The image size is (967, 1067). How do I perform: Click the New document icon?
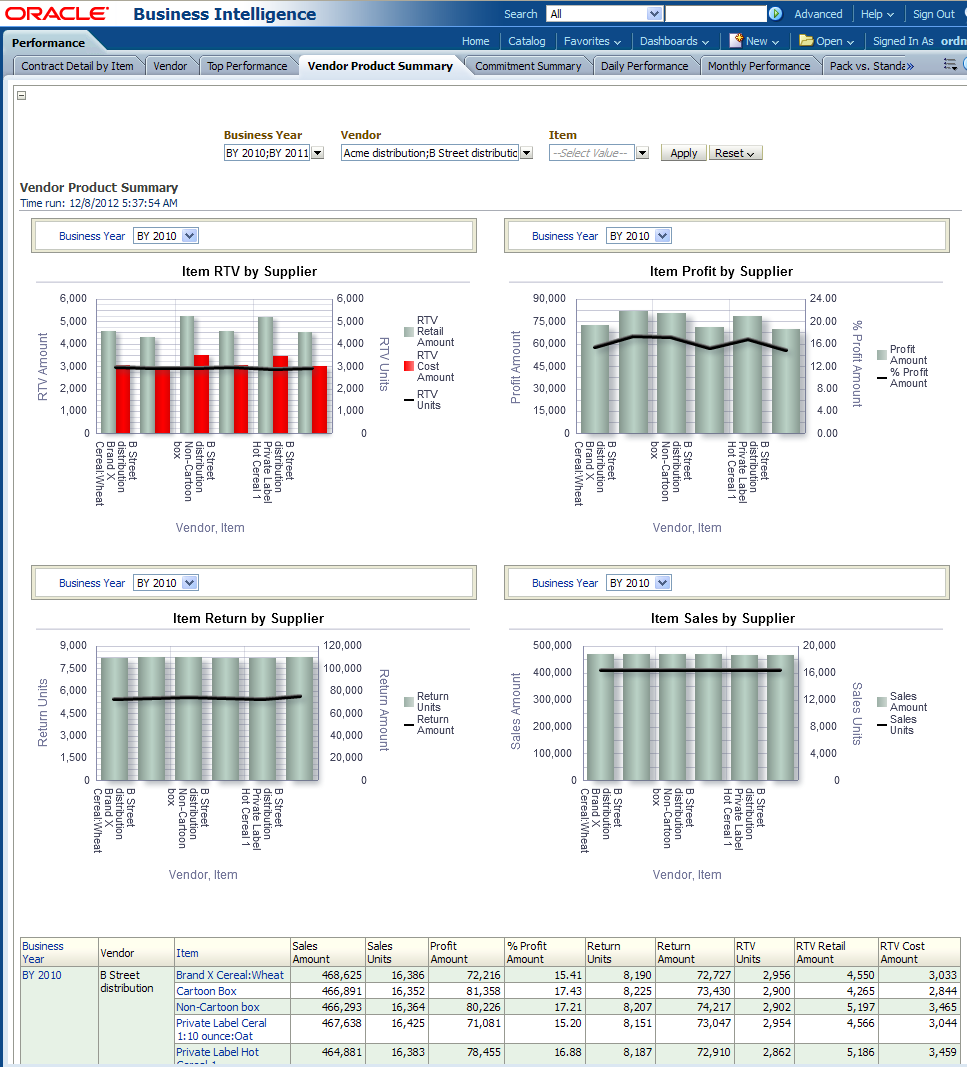(x=736, y=41)
